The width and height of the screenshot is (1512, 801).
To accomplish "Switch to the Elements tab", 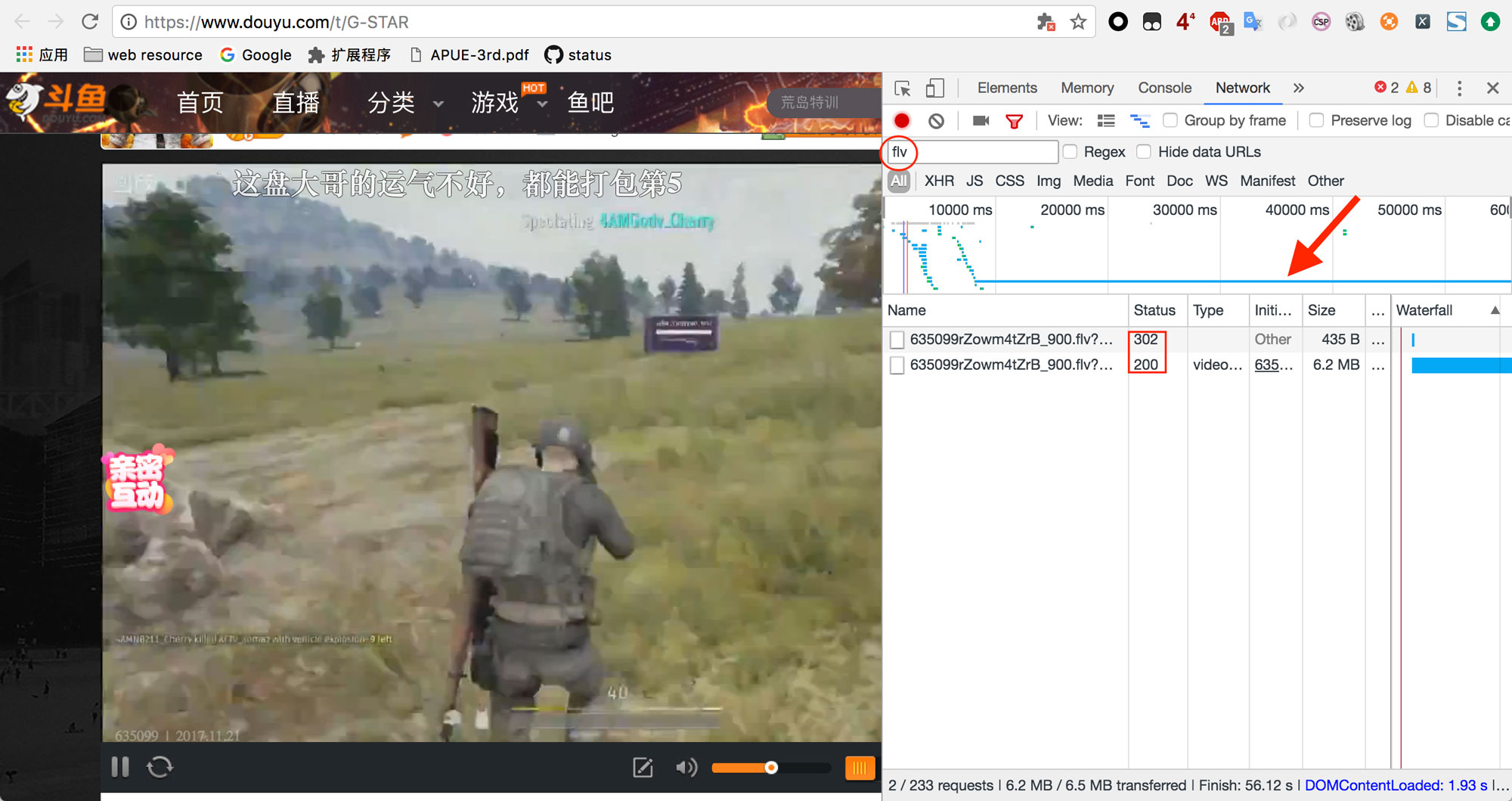I will point(1007,88).
